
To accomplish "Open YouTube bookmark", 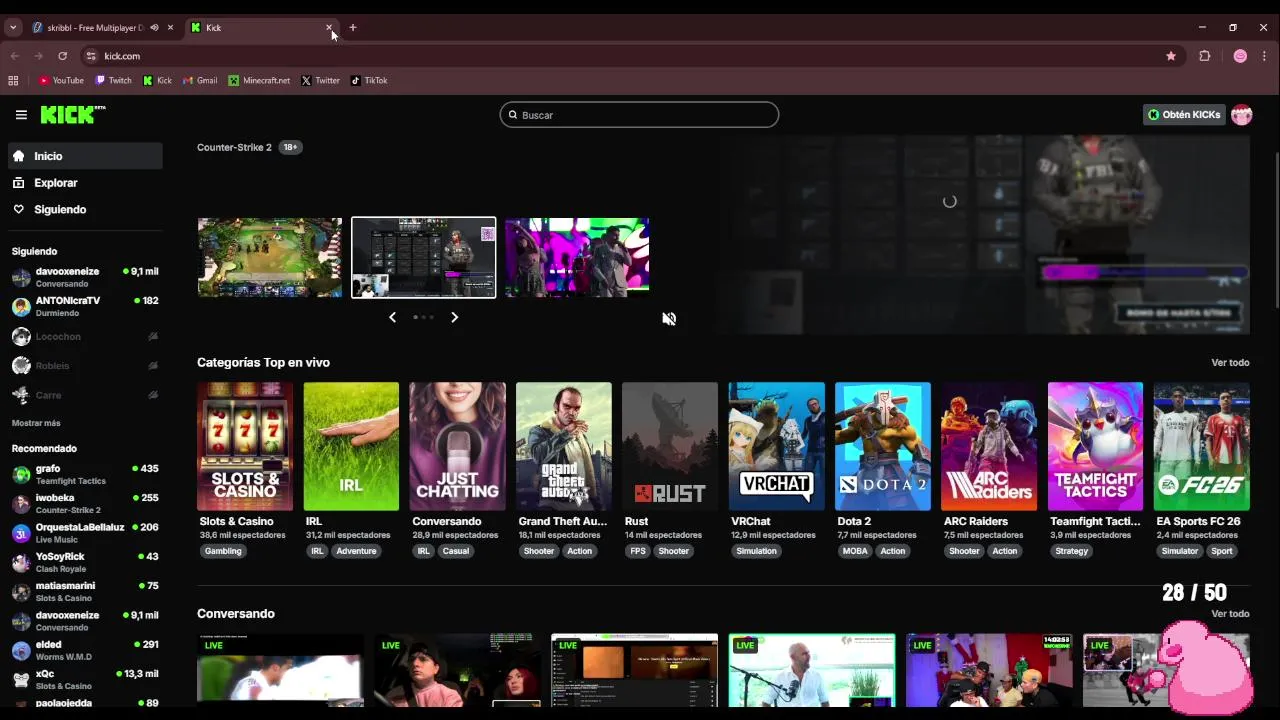I will [x=61, y=80].
